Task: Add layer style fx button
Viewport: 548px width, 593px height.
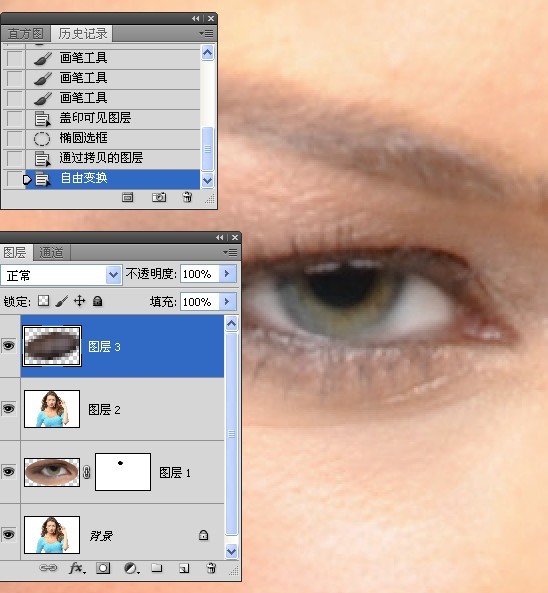Action: click(x=77, y=568)
